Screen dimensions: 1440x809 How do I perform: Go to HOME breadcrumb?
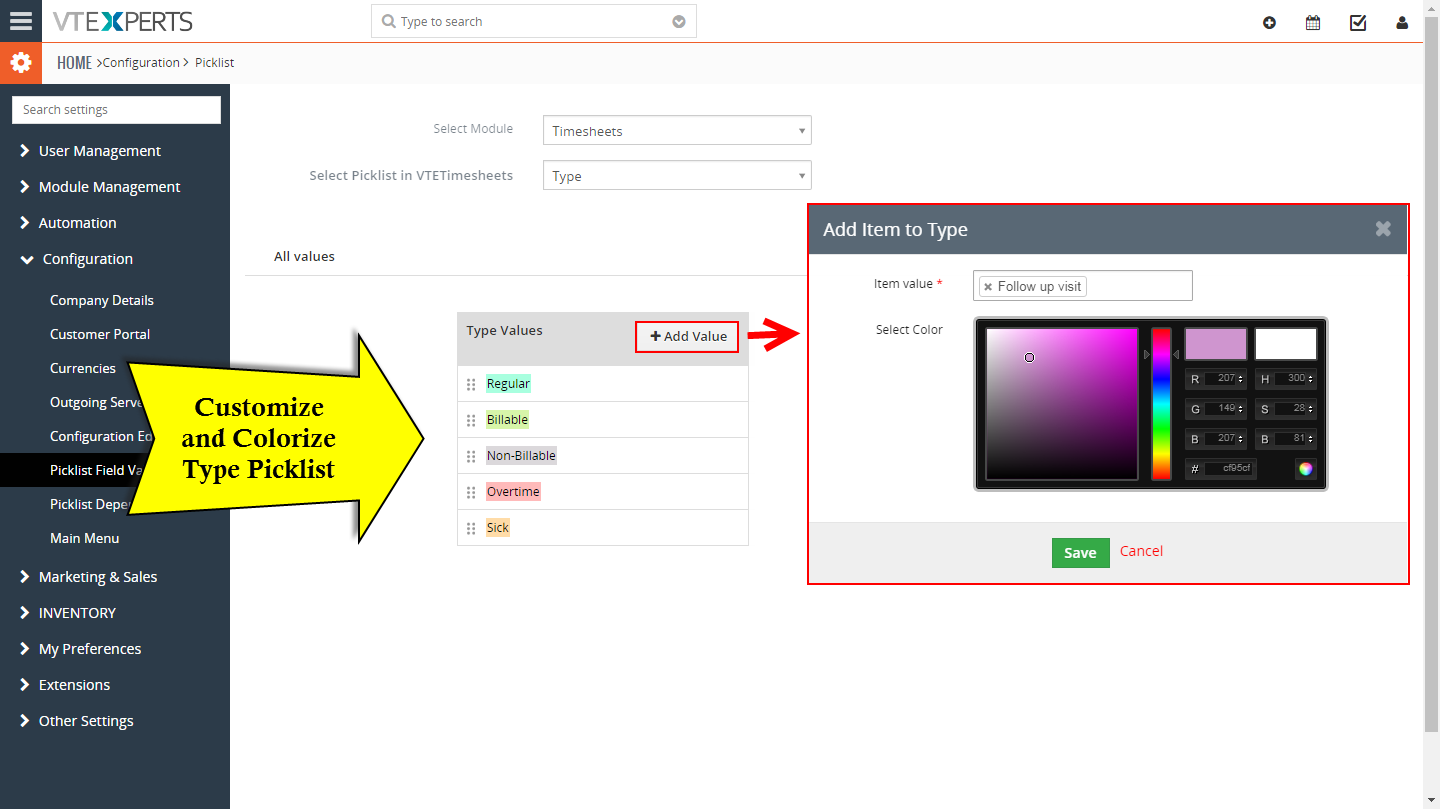[74, 63]
